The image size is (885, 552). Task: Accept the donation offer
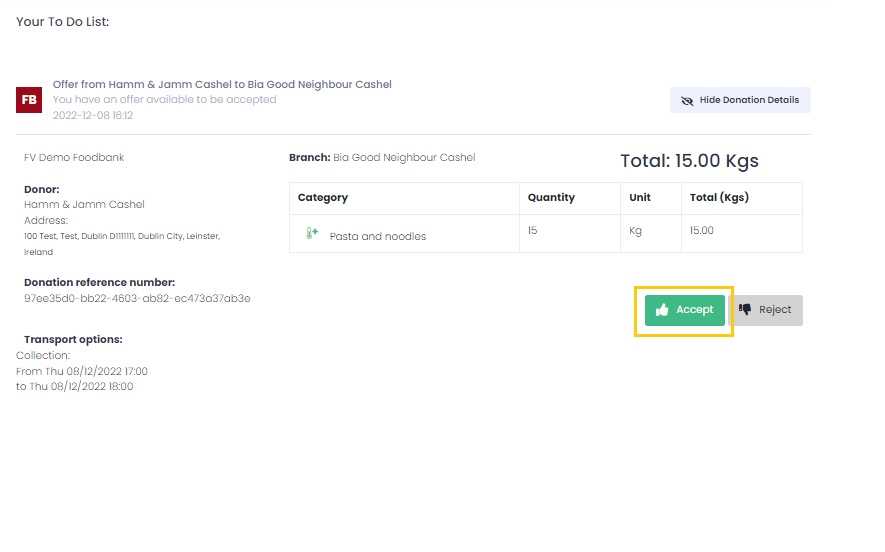pyautogui.click(x=685, y=310)
